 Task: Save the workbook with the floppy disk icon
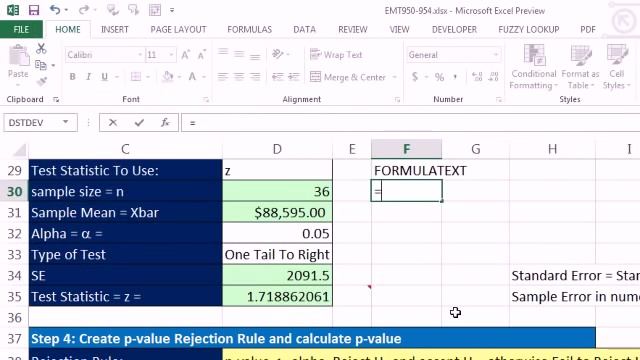pos(33,10)
